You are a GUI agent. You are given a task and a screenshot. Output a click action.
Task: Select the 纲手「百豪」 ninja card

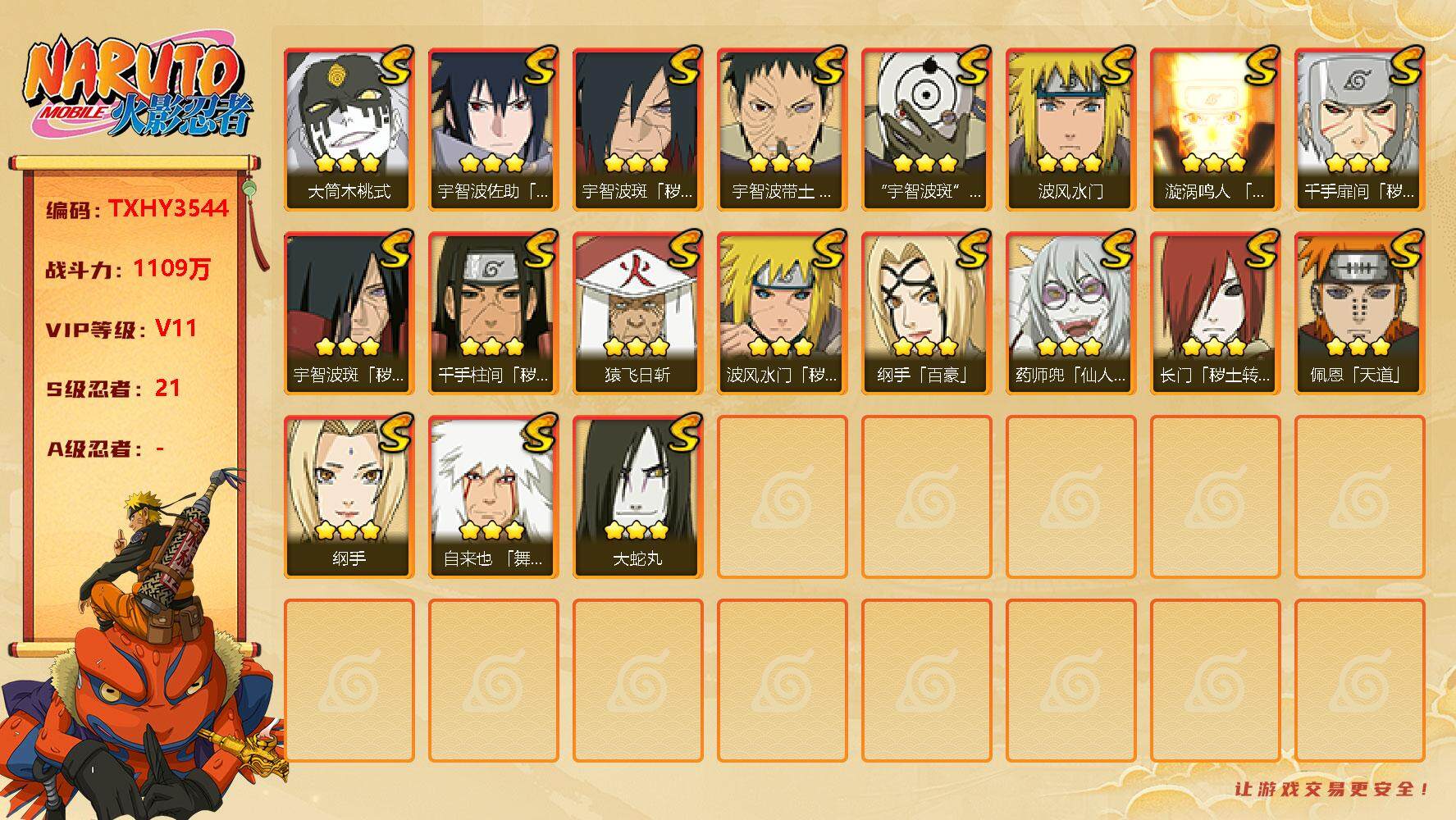click(x=926, y=313)
